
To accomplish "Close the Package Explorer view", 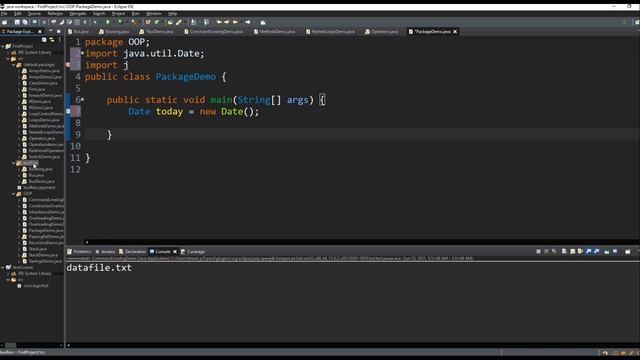I will (40, 31).
